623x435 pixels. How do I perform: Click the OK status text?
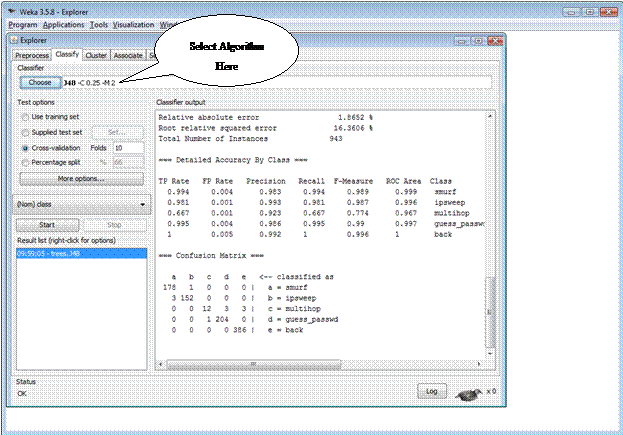pos(22,393)
